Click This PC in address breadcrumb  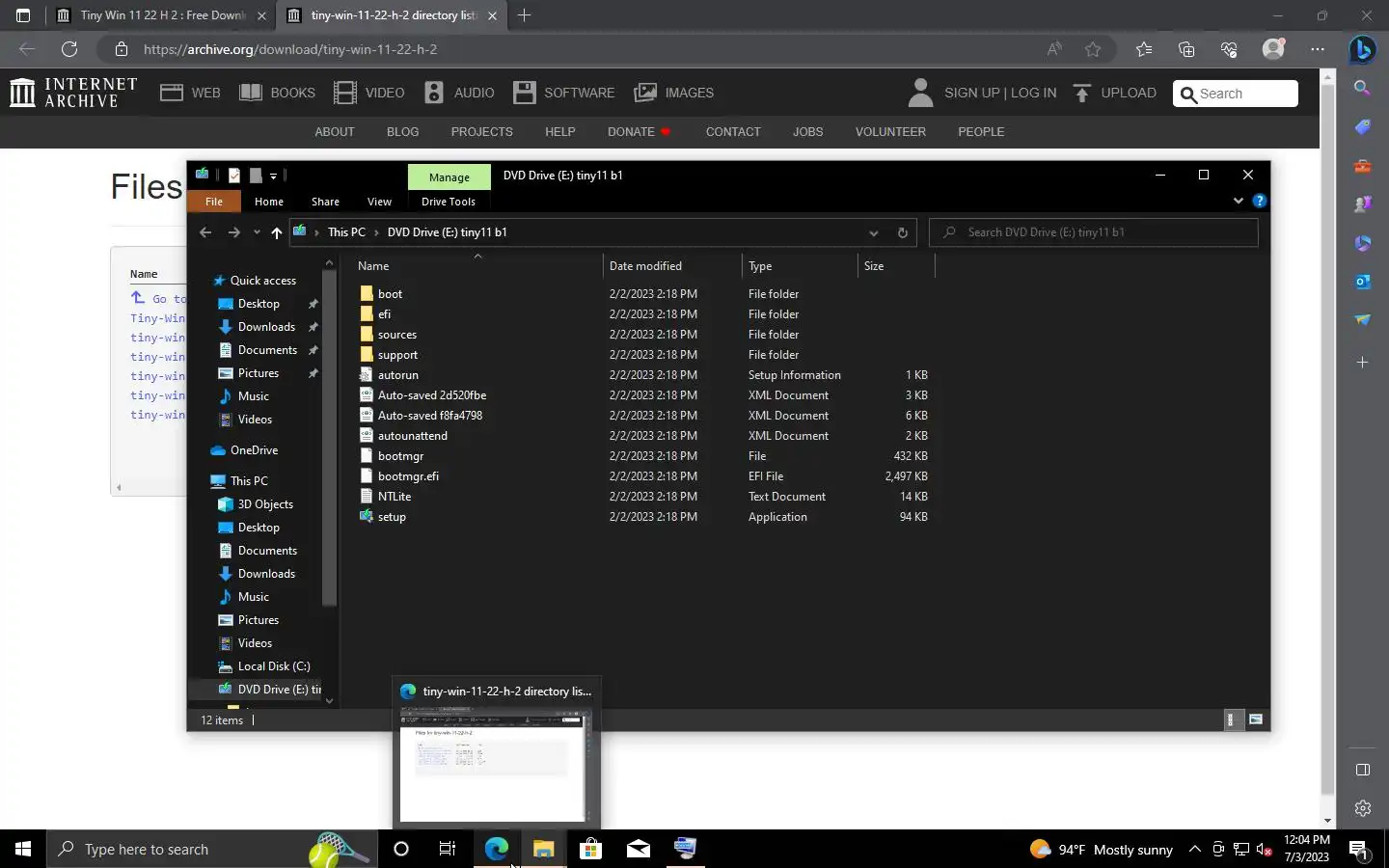tap(346, 232)
